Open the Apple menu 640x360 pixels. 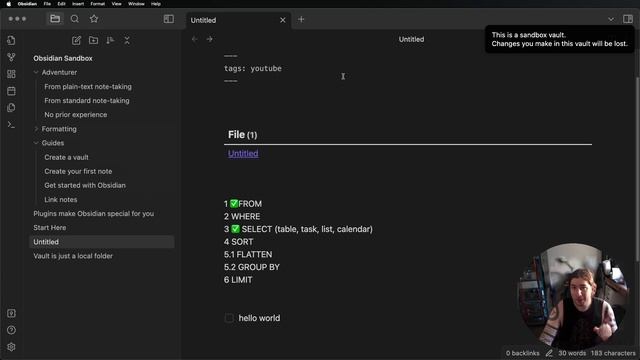pyautogui.click(x=9, y=4)
